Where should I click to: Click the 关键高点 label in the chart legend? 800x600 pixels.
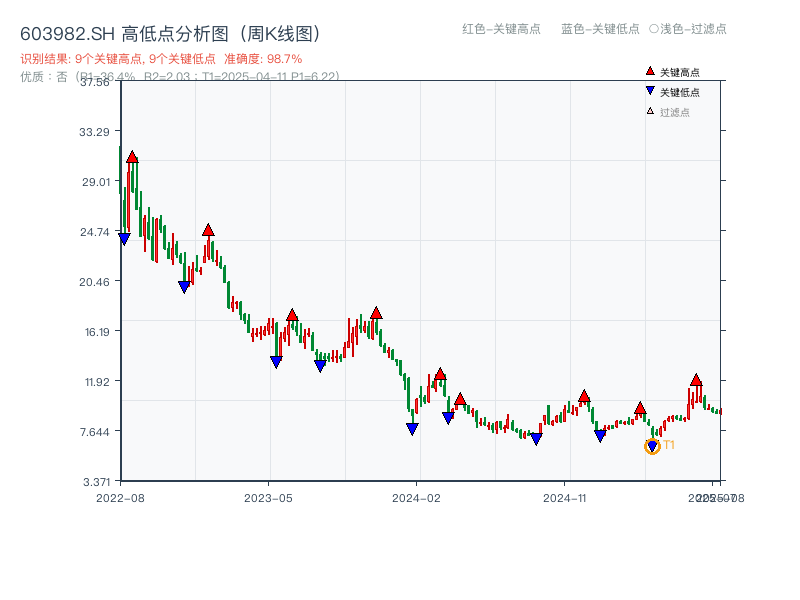(x=680, y=72)
